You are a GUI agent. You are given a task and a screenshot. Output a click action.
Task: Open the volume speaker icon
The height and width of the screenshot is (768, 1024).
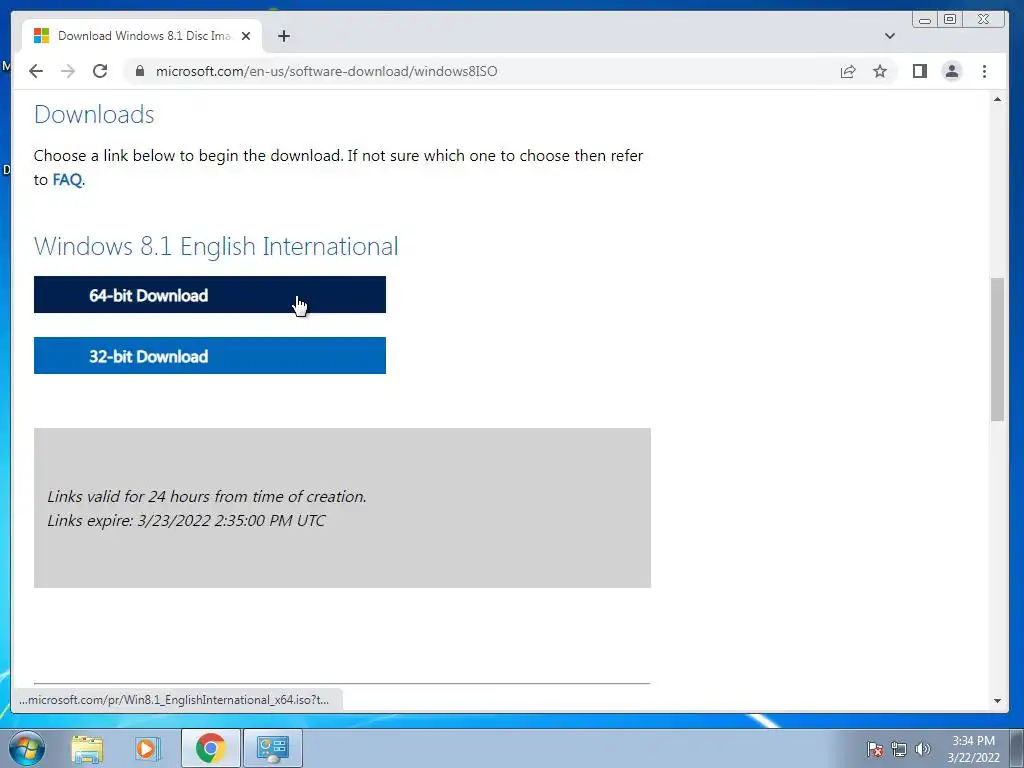(923, 749)
